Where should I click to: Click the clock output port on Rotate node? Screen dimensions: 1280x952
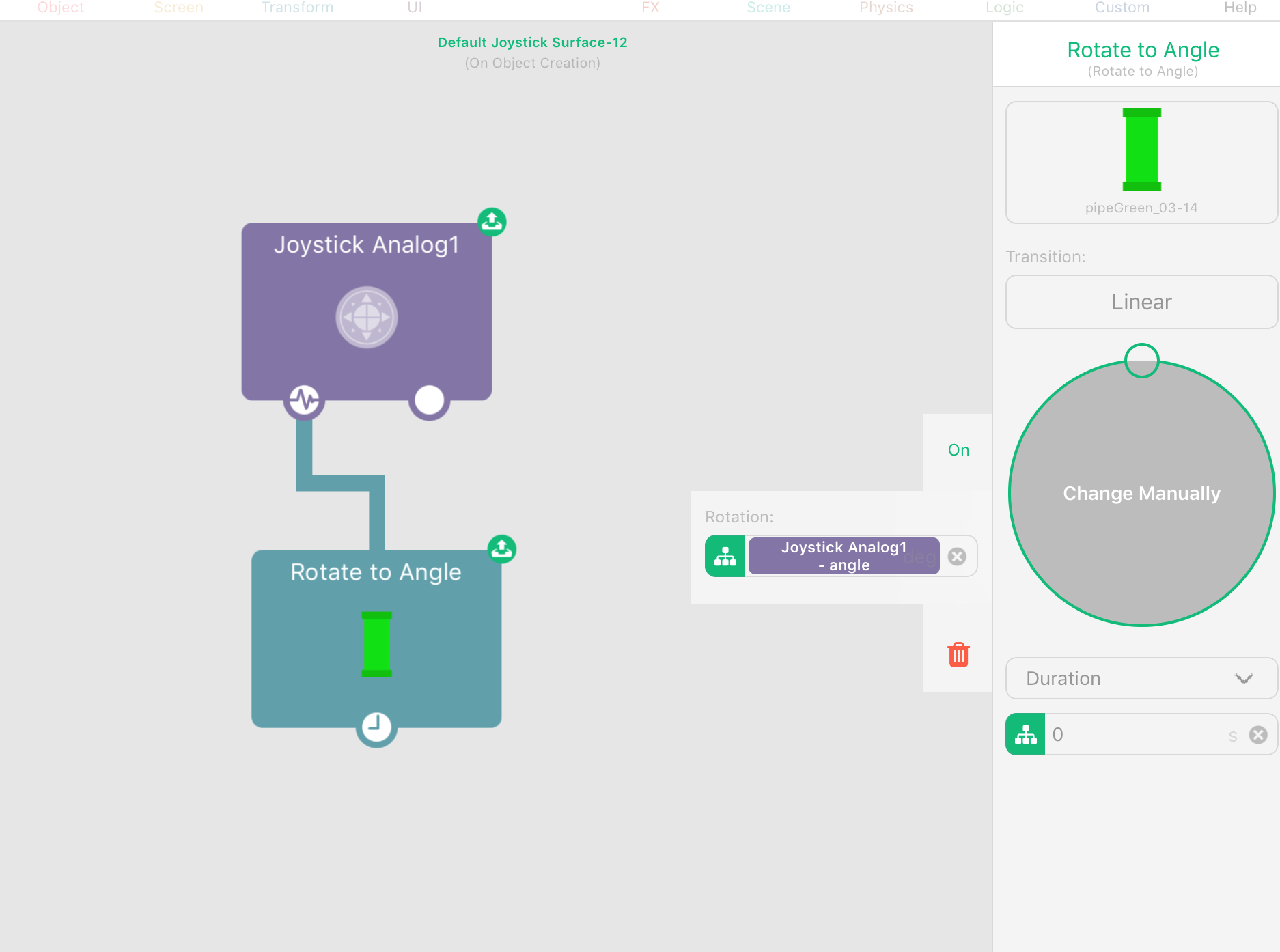[376, 727]
